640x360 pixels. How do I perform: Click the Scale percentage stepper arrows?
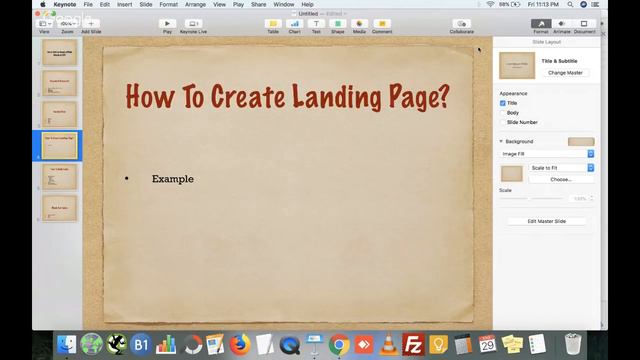point(591,198)
